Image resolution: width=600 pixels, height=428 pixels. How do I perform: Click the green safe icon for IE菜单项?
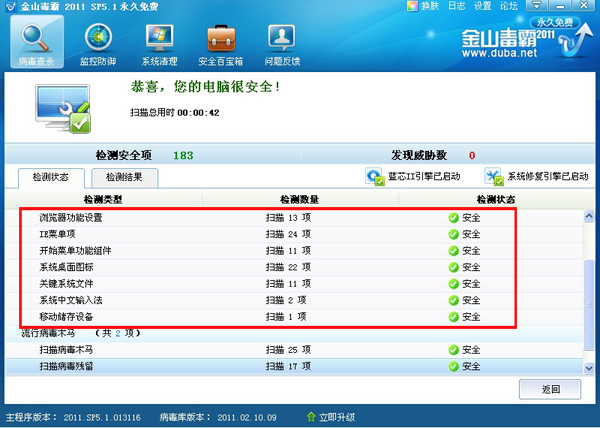(x=454, y=234)
